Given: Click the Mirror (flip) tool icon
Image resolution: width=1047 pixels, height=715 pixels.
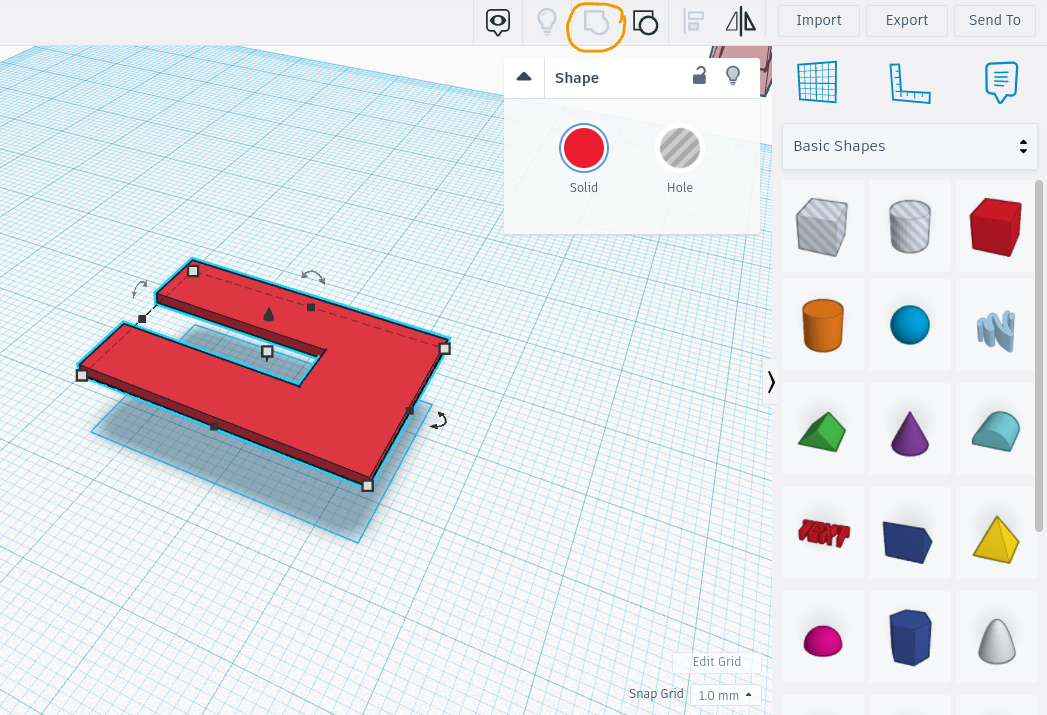Looking at the screenshot, I should pos(741,21).
